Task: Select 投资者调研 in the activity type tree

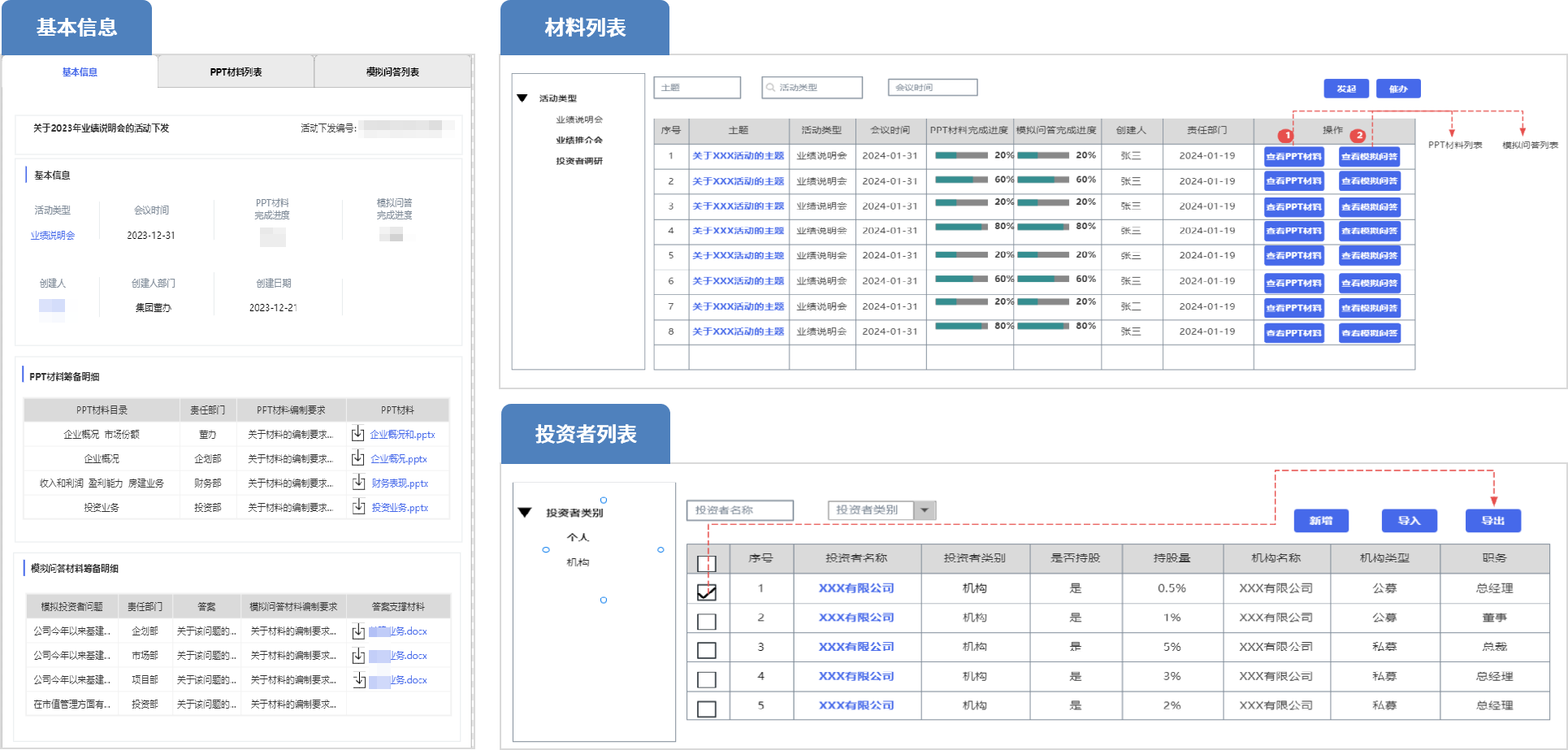Action: 579,161
